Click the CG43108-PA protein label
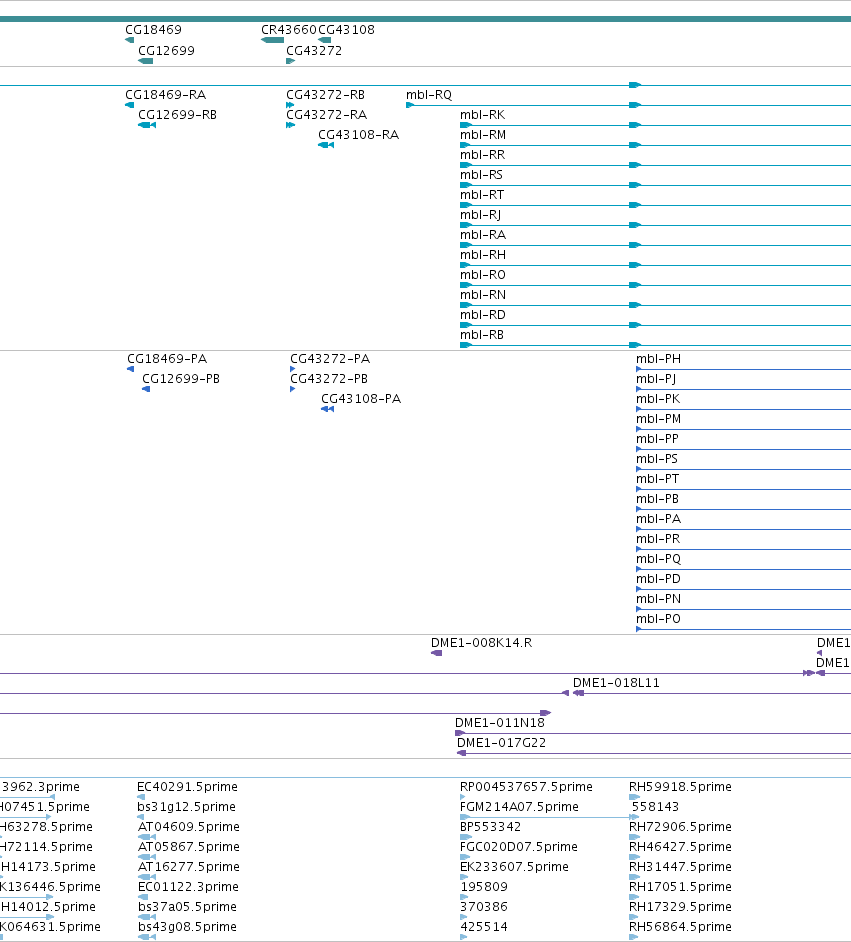 (361, 398)
